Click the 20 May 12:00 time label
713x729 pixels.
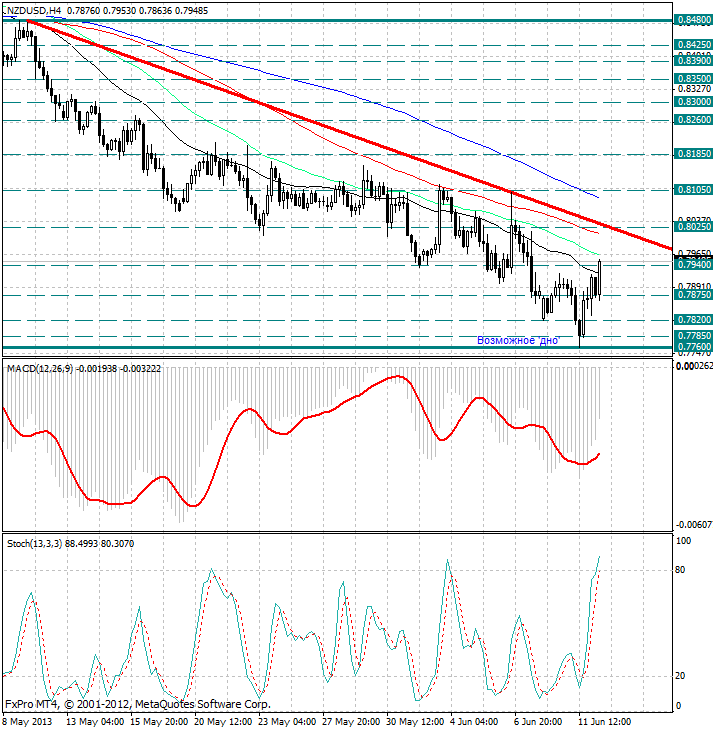tap(223, 722)
